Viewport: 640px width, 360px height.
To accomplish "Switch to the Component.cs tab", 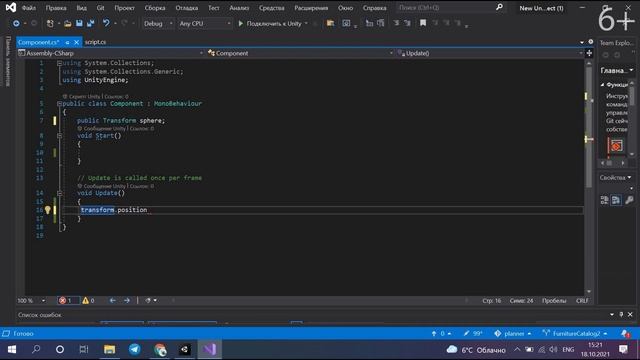I will click(x=39, y=42).
